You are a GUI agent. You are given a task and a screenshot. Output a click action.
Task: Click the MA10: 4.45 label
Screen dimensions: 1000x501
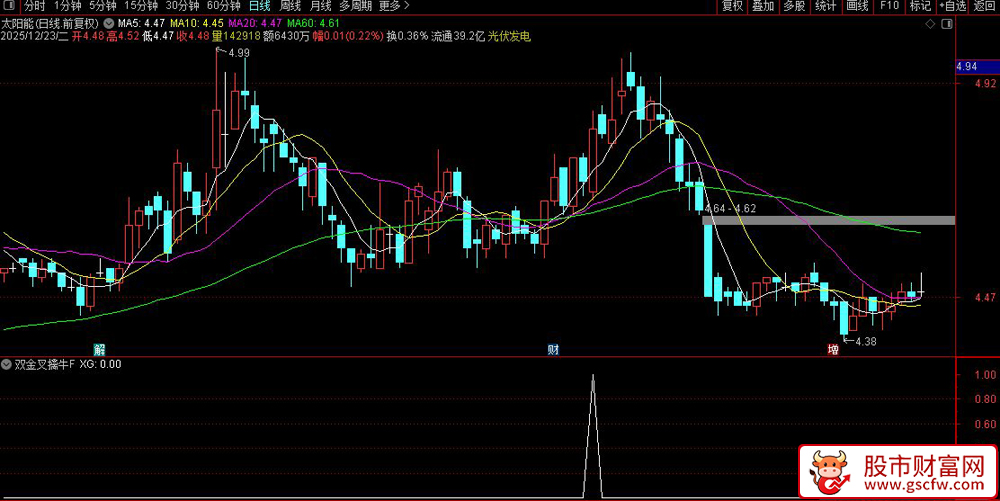[x=198, y=24]
